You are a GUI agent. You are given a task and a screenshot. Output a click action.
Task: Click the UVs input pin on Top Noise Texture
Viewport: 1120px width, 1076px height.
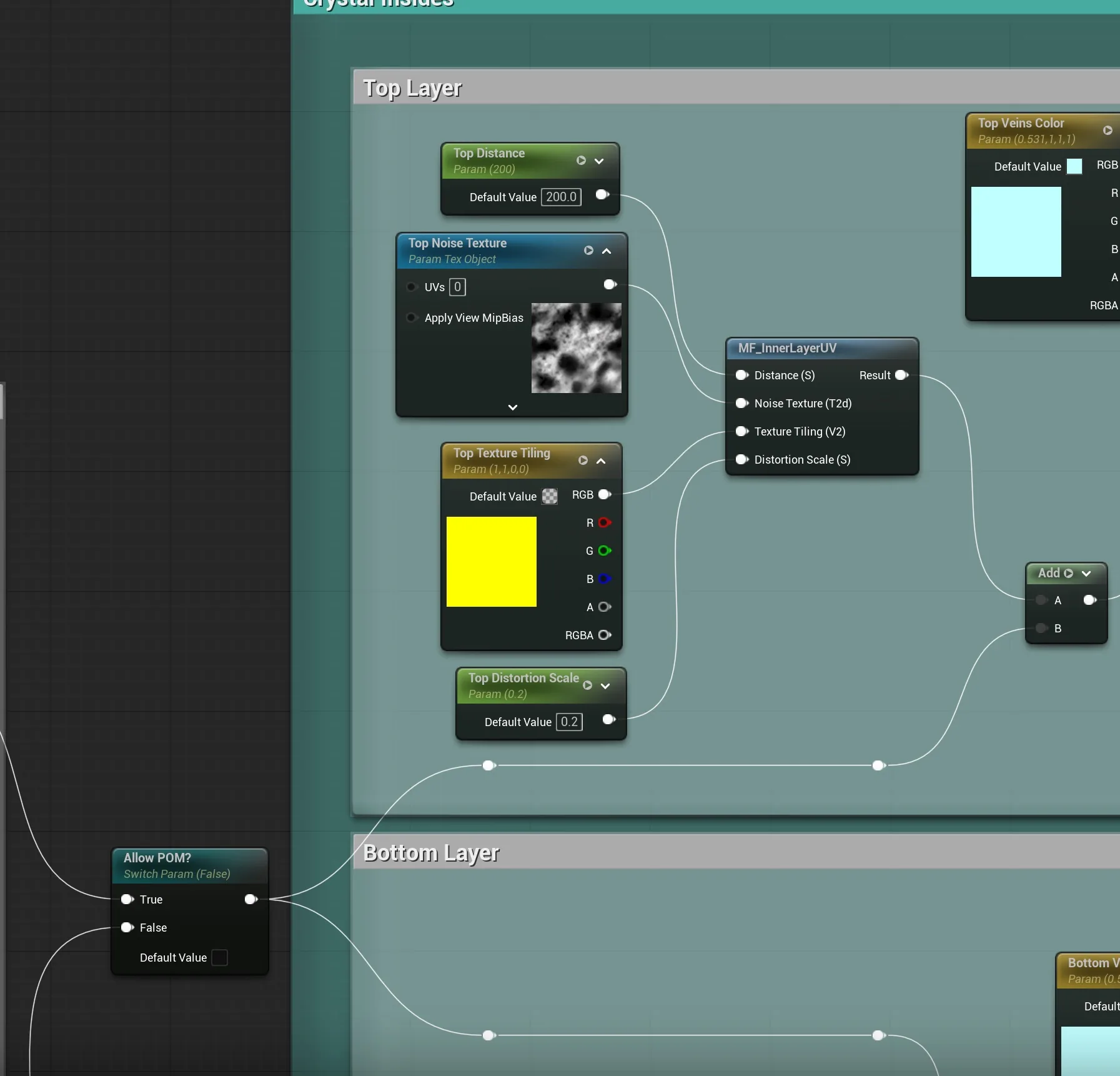tap(412, 287)
